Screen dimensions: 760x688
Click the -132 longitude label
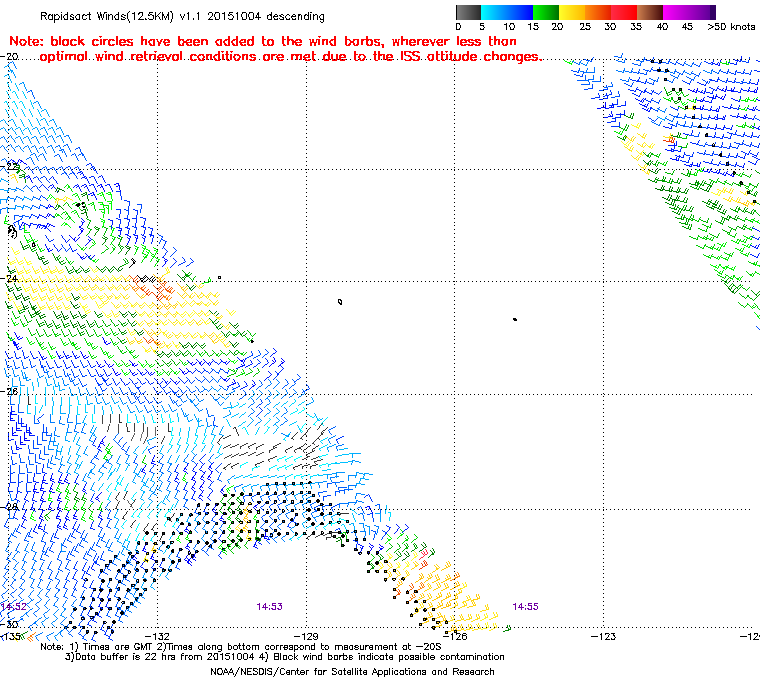158,636
